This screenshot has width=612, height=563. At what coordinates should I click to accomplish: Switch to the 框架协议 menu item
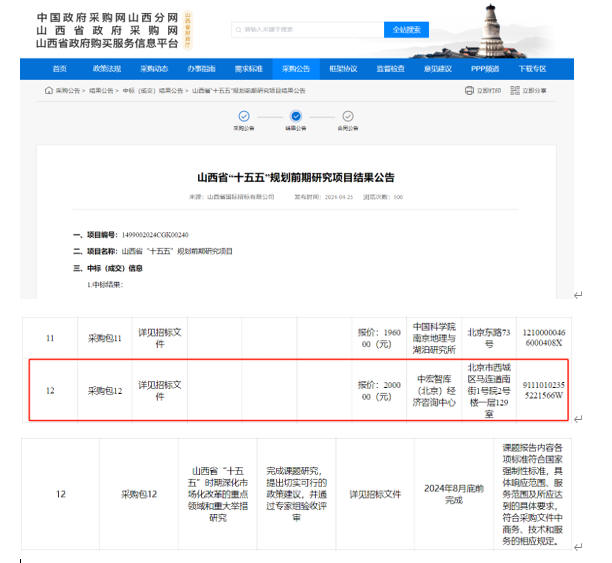tap(343, 69)
